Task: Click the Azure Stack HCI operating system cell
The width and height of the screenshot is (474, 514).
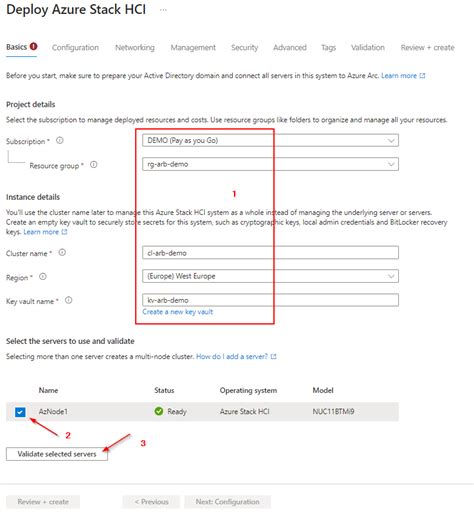Action: coord(244,412)
